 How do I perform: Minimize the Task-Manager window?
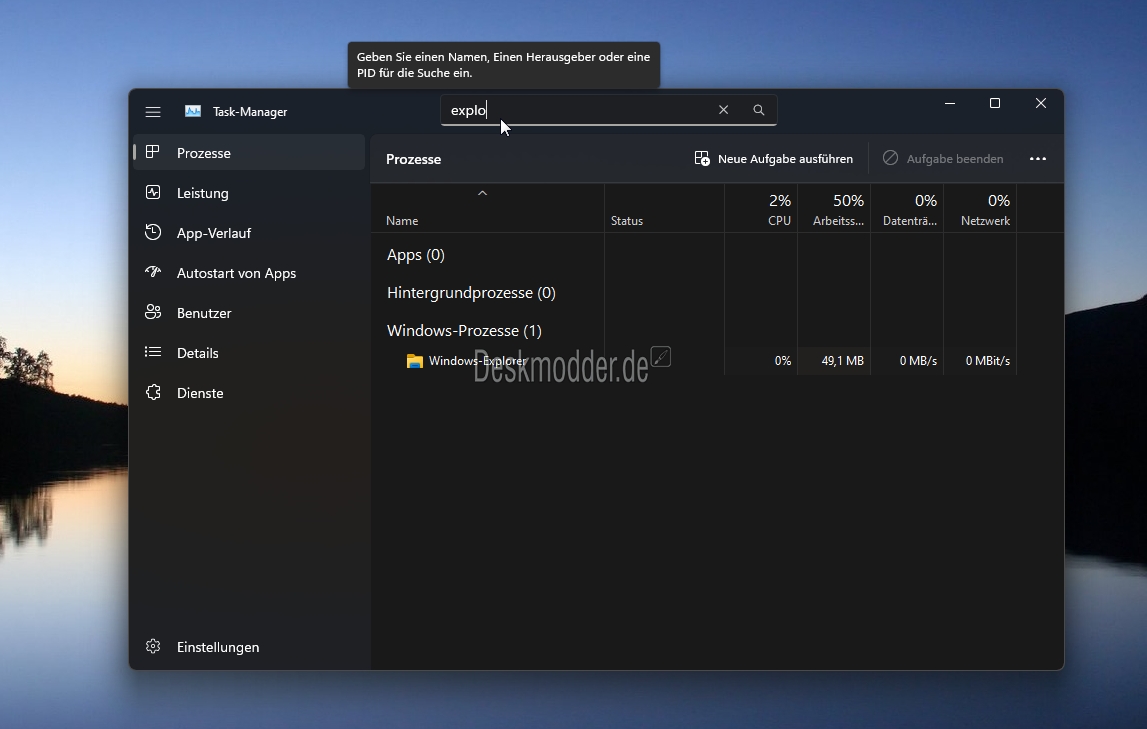(x=949, y=103)
